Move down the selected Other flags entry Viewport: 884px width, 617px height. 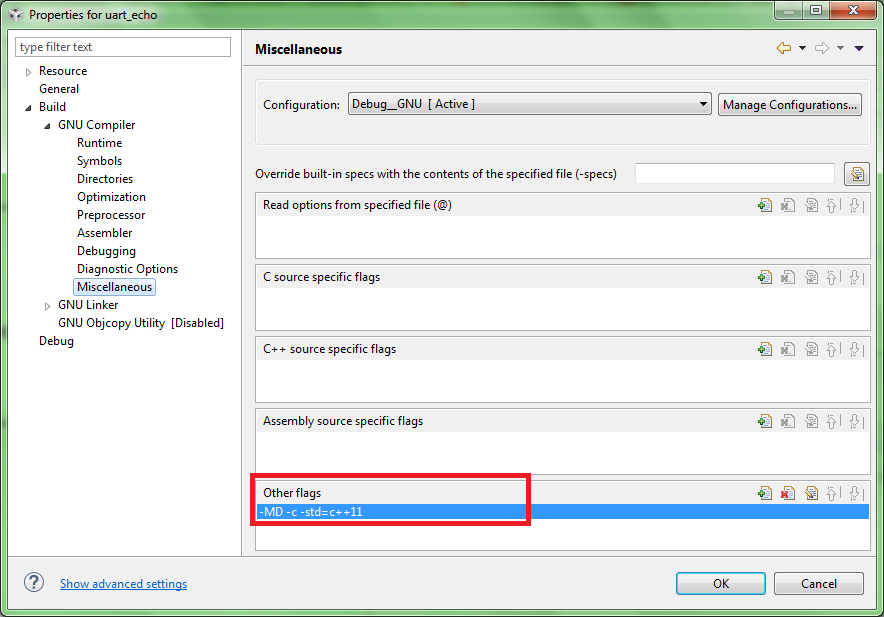pyautogui.click(x=856, y=493)
